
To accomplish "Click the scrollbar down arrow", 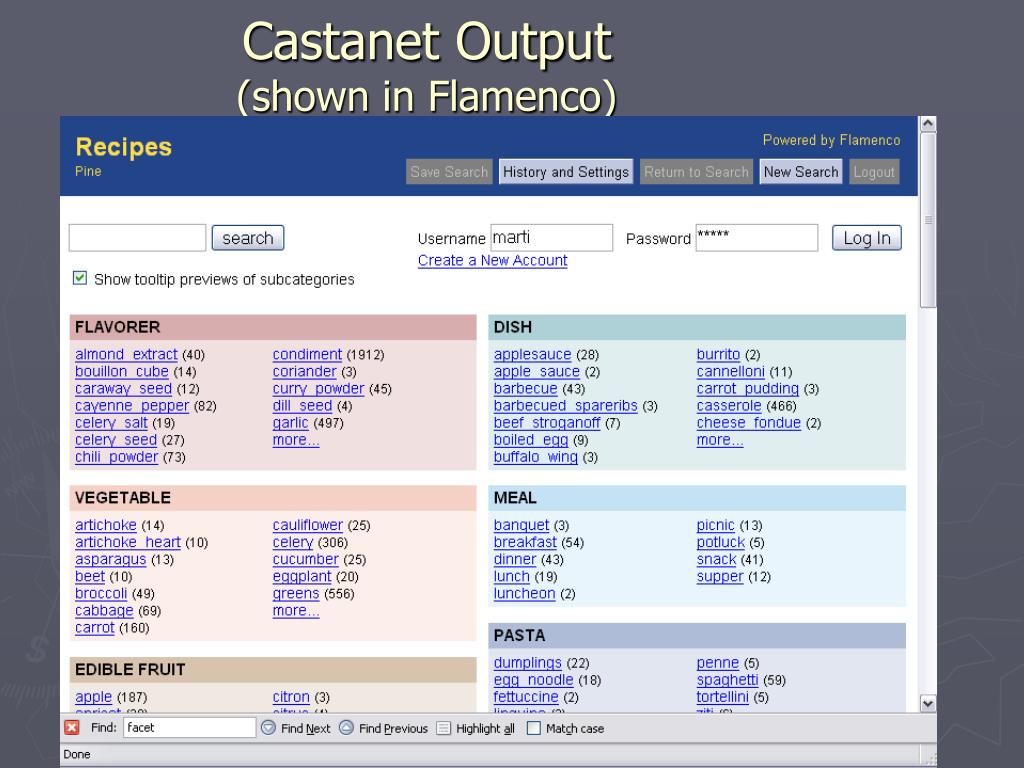I will point(927,703).
